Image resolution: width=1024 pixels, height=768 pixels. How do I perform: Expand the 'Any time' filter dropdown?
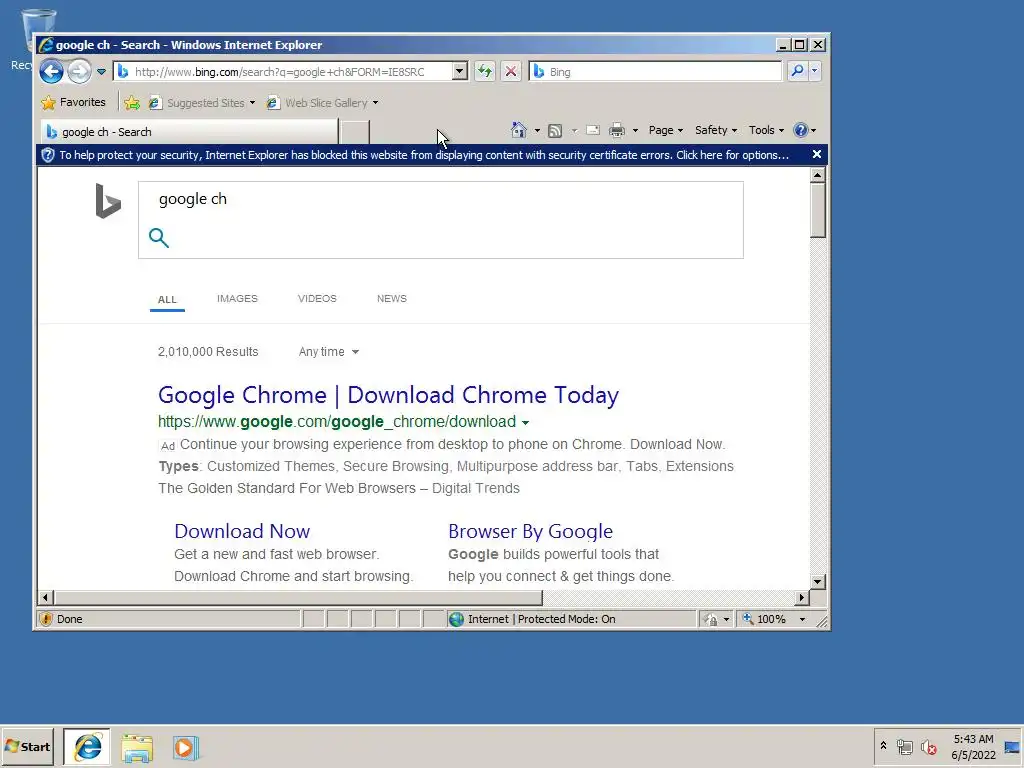click(x=328, y=352)
